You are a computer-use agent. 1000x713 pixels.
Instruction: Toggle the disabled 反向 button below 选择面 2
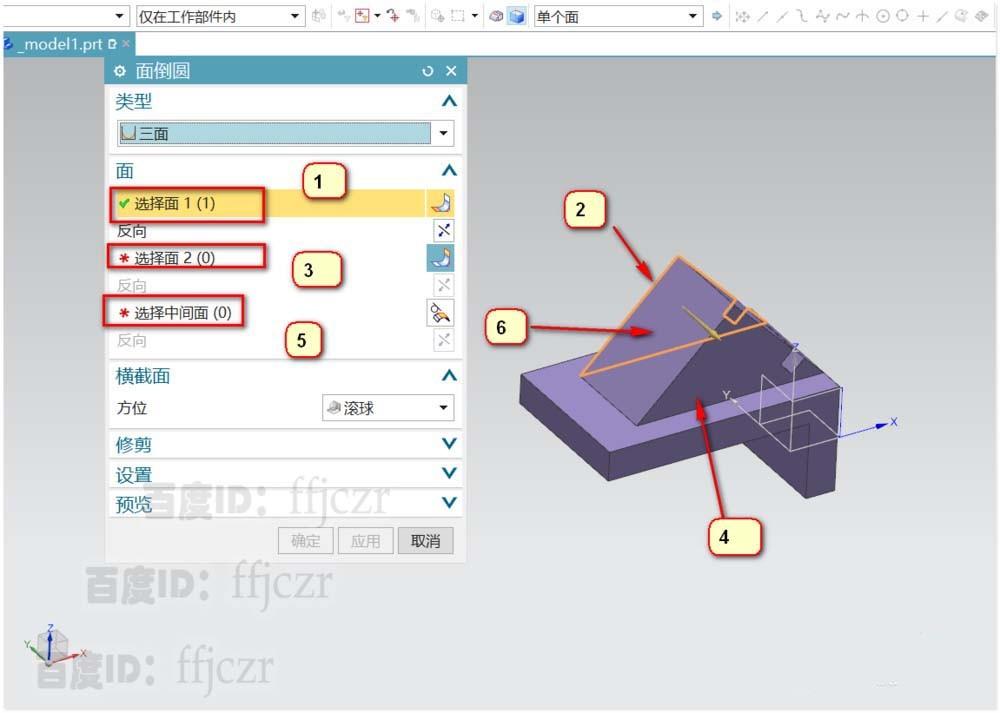(x=443, y=284)
